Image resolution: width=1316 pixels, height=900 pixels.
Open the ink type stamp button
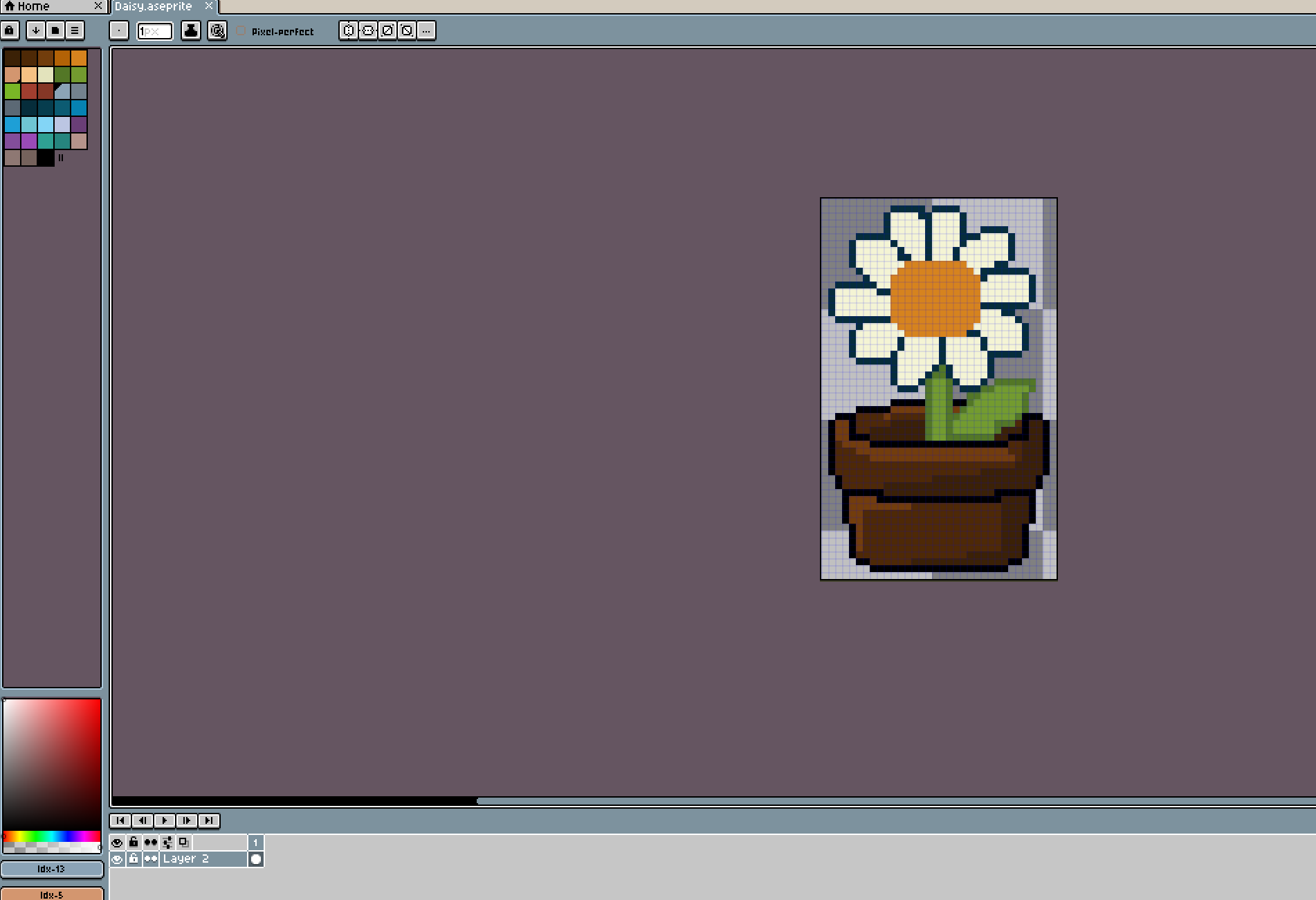coord(191,30)
